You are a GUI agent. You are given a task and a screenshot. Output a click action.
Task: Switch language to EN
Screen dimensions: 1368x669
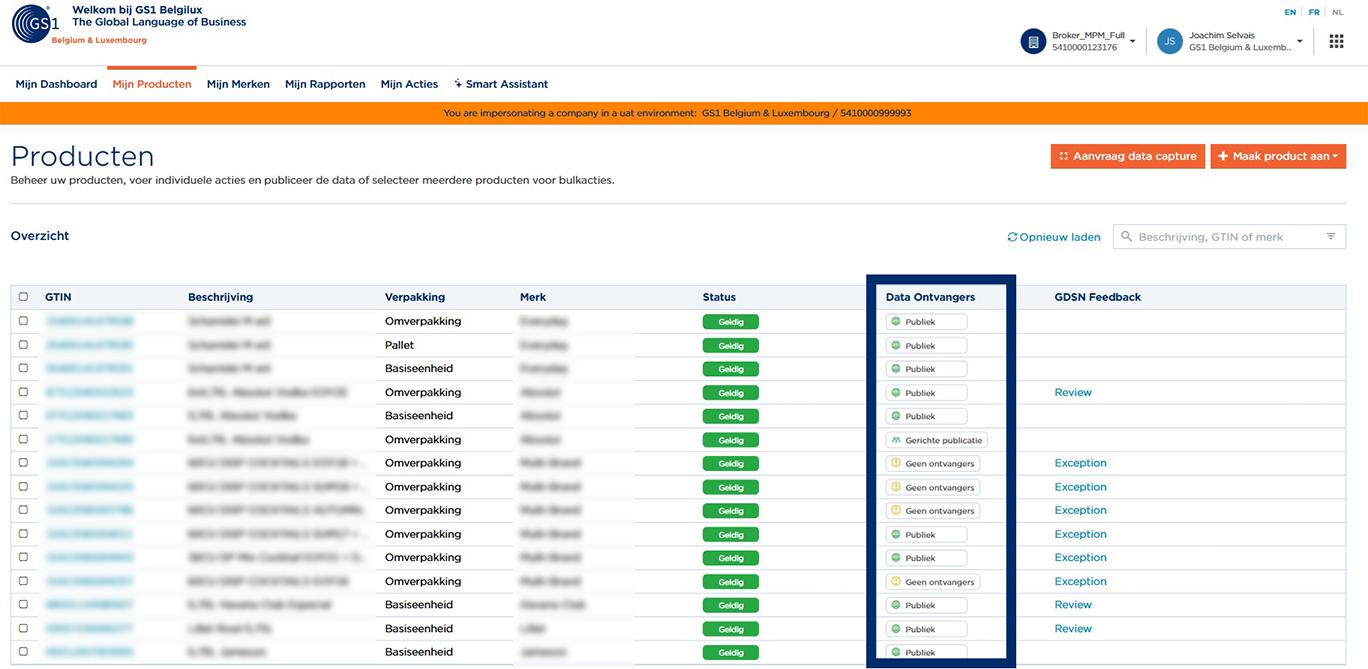[1290, 12]
